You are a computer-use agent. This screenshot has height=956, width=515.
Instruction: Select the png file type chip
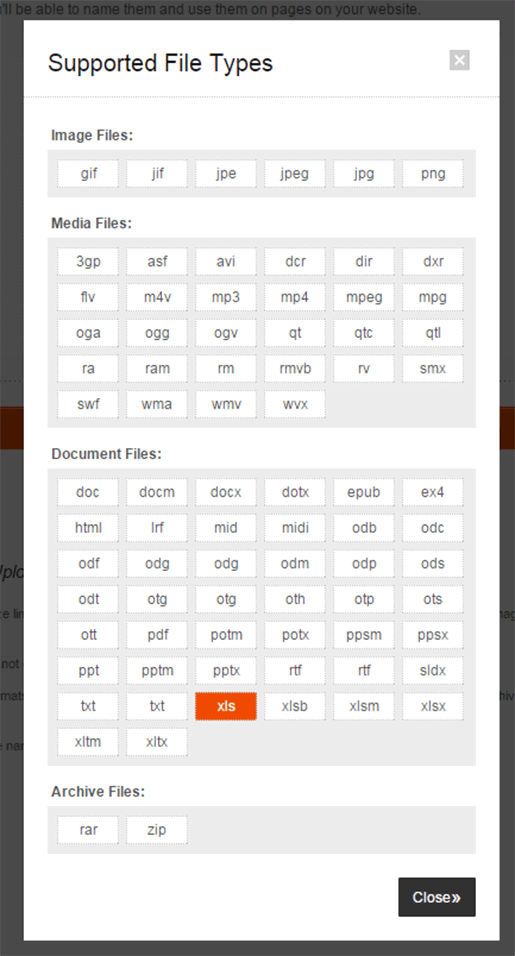pos(433,173)
